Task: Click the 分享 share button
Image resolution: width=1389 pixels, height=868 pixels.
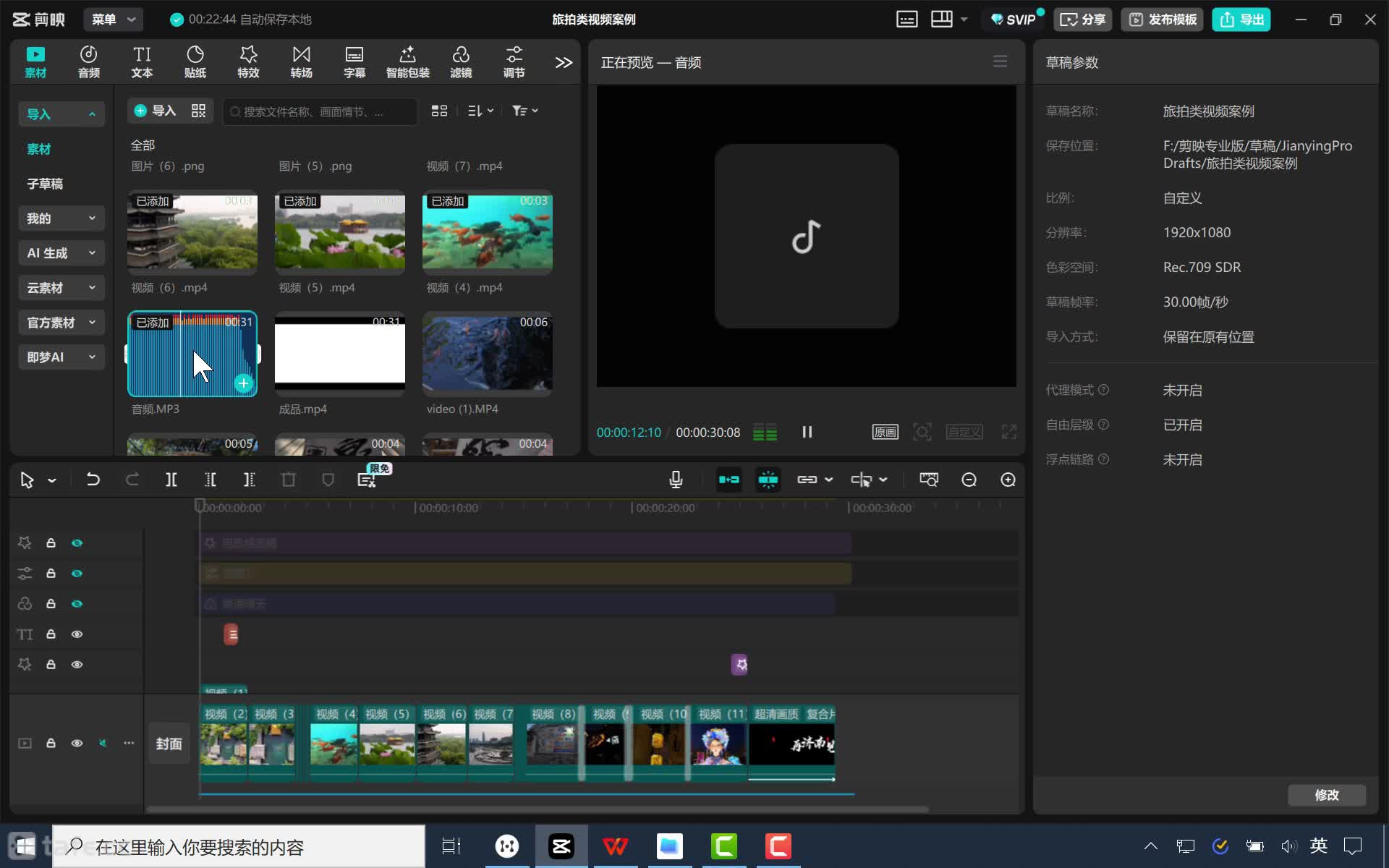Action: pos(1082,20)
